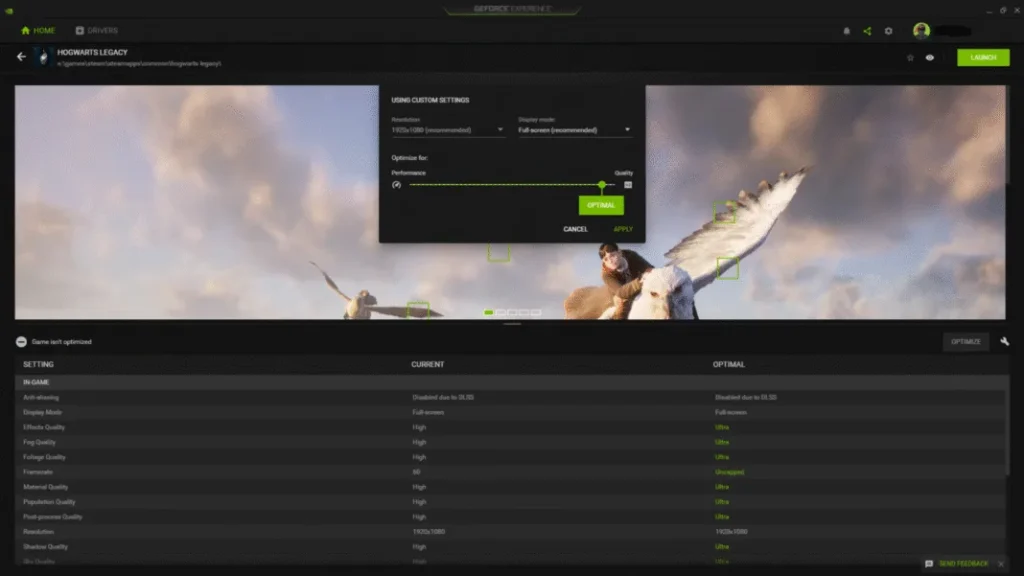Switch to the Drivers tab

click(x=96, y=31)
